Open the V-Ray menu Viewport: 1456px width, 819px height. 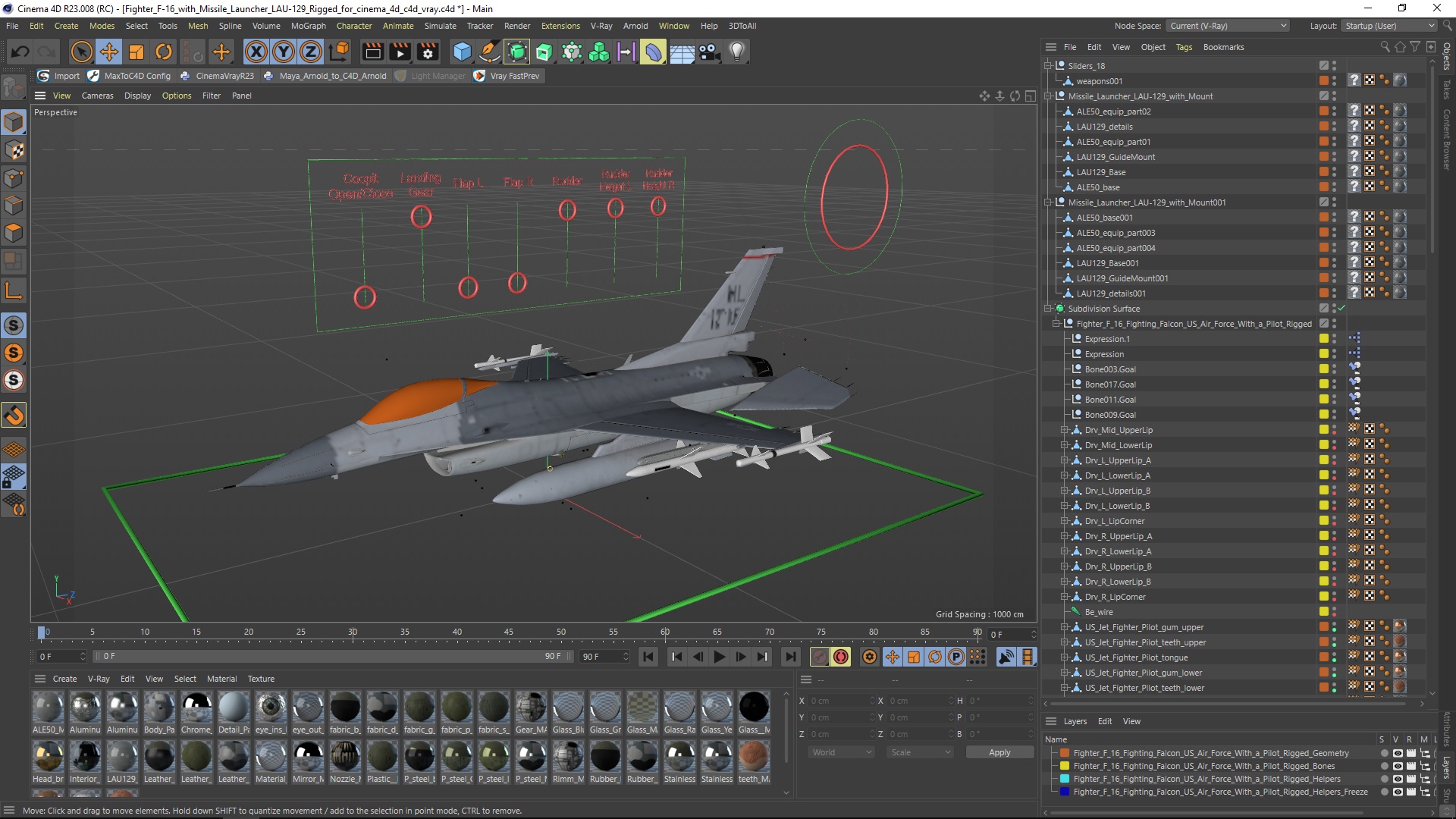tap(601, 26)
